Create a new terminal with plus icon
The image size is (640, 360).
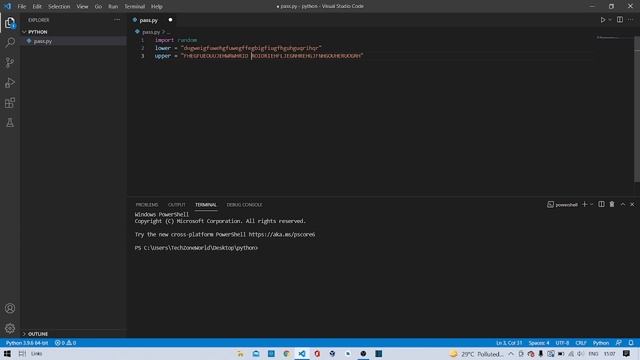[x=584, y=204]
